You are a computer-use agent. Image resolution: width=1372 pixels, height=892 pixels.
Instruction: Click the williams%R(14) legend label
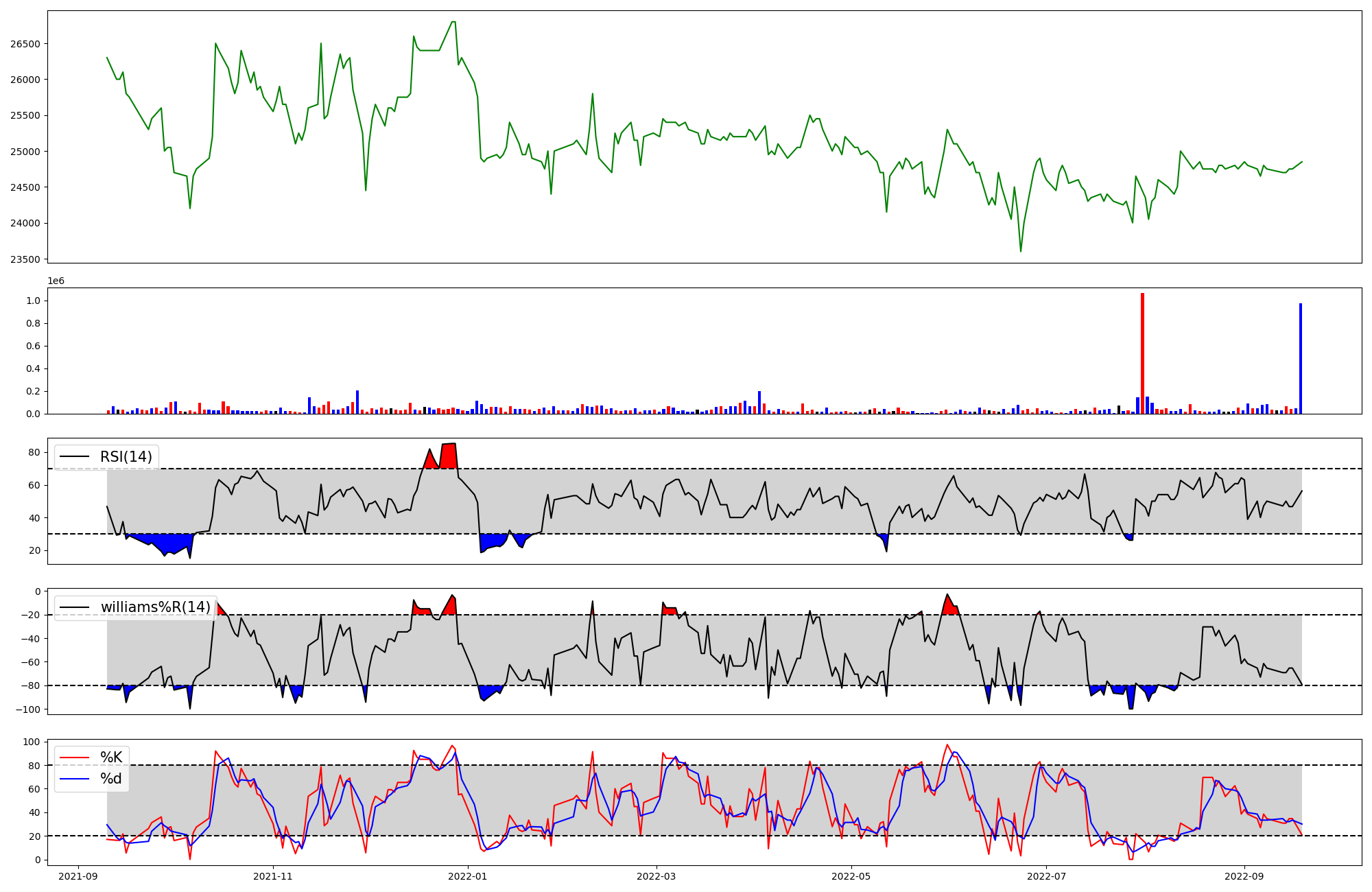155,607
